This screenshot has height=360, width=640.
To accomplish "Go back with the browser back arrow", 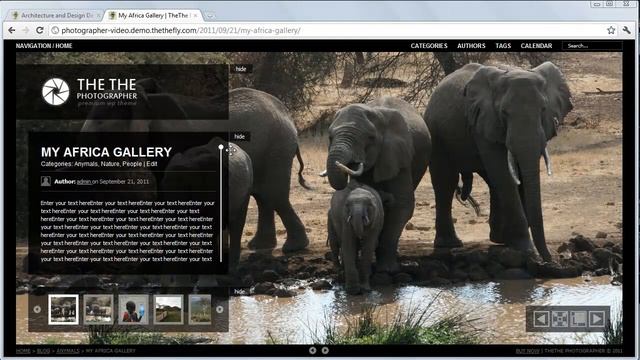I will coord(12,30).
